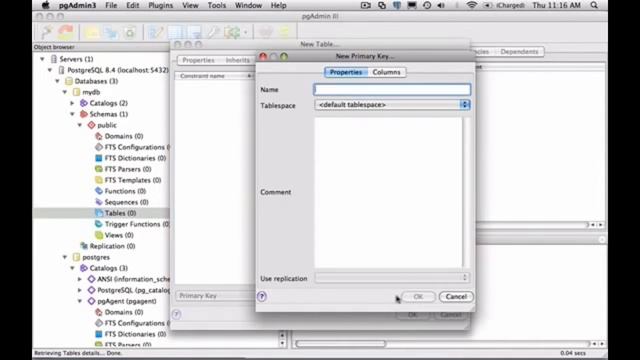Image resolution: width=640 pixels, height=360 pixels.
Task: Click the refresh toolbar icon
Action: (x=66, y=31)
